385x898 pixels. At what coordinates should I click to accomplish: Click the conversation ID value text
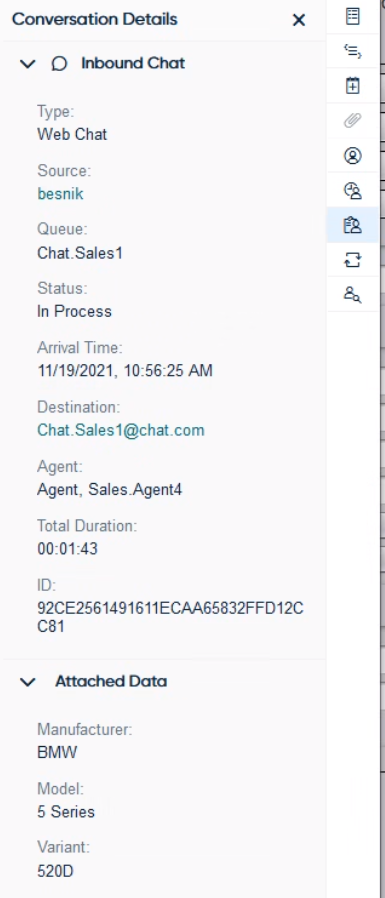pyautogui.click(x=170, y=617)
